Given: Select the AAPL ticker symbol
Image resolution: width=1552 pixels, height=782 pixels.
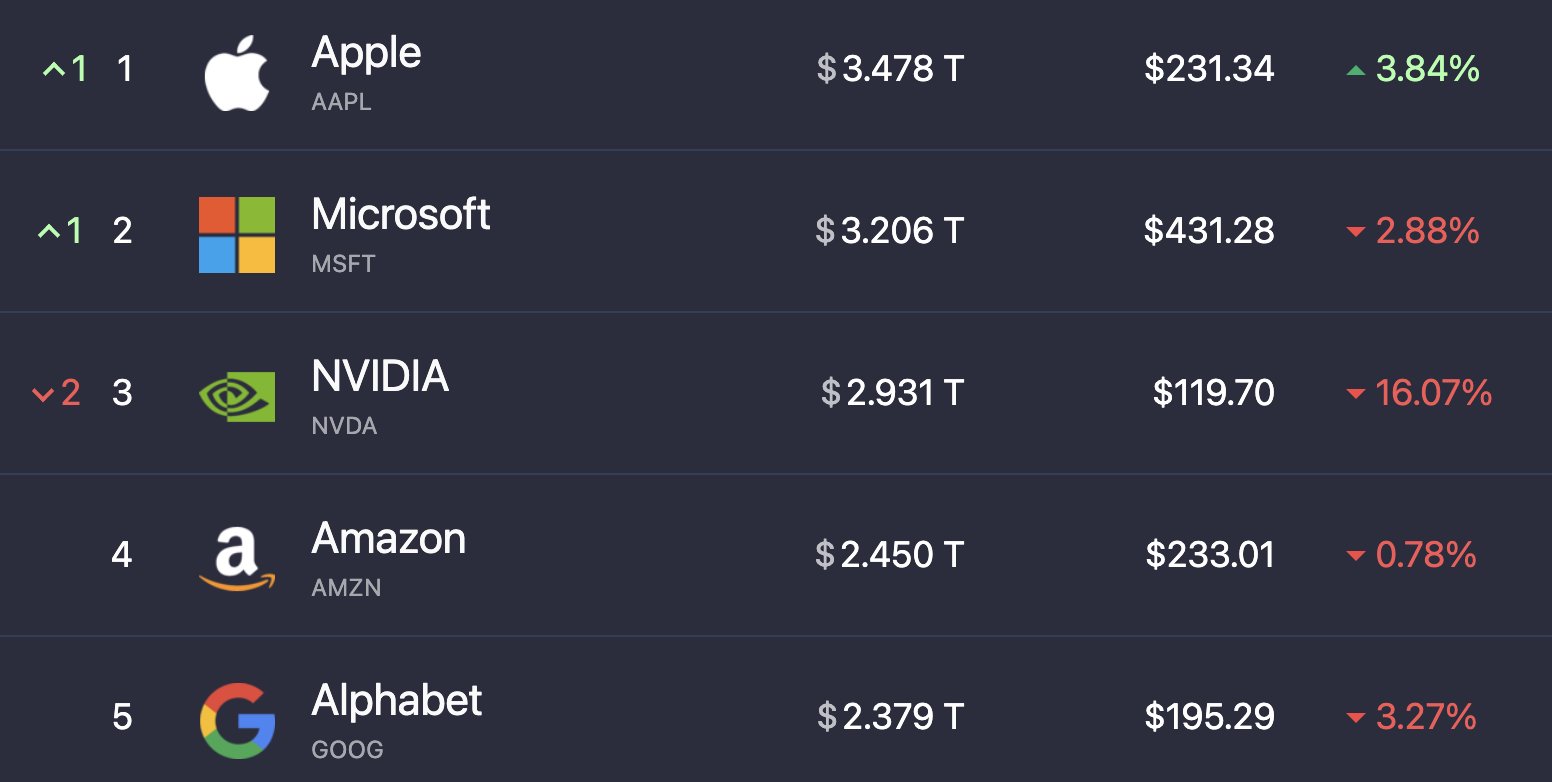Looking at the screenshot, I should pos(341,102).
